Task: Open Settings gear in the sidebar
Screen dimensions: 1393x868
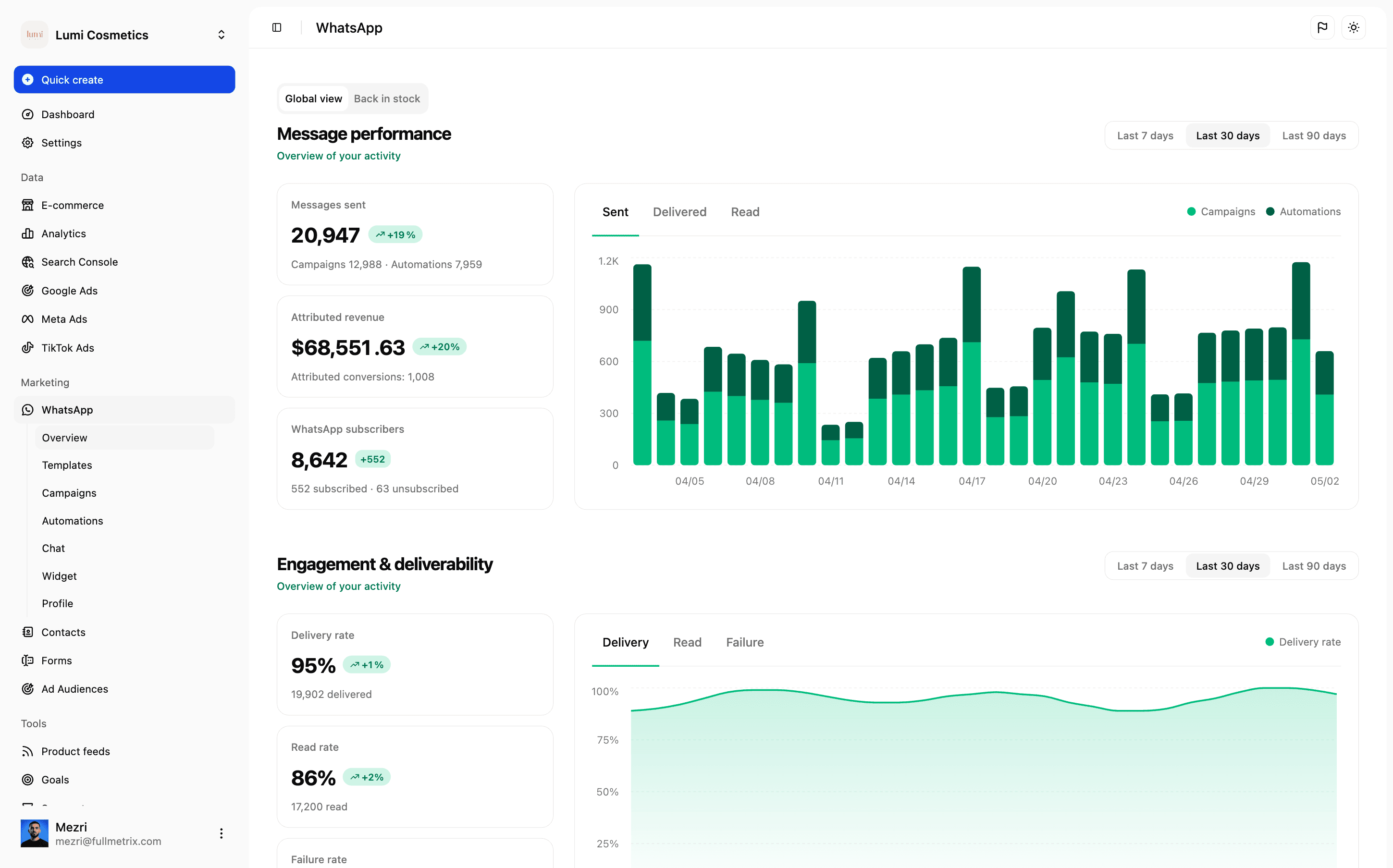Action: pos(27,142)
